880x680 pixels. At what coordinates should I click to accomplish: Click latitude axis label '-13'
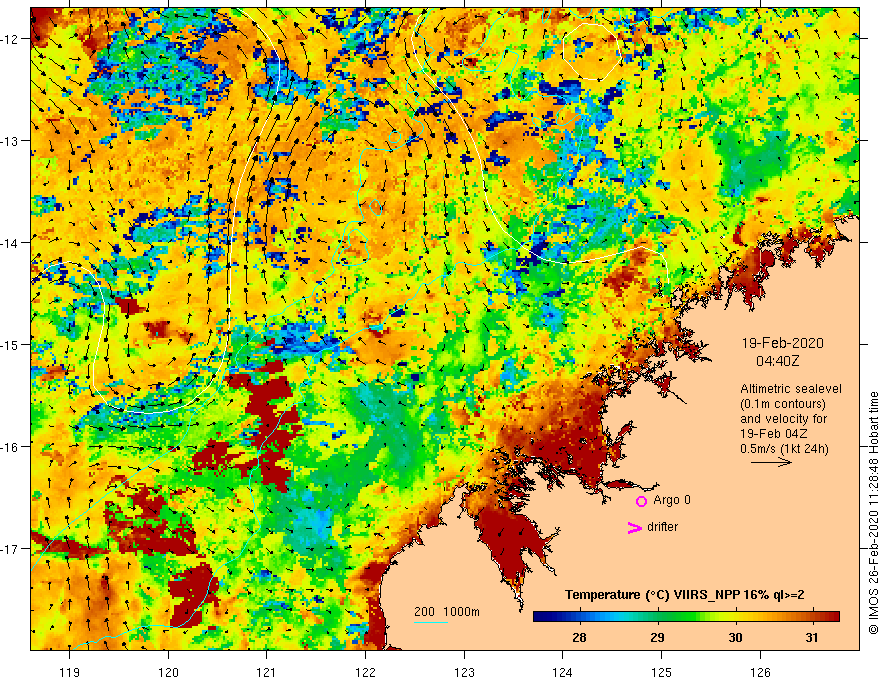(x=10, y=141)
